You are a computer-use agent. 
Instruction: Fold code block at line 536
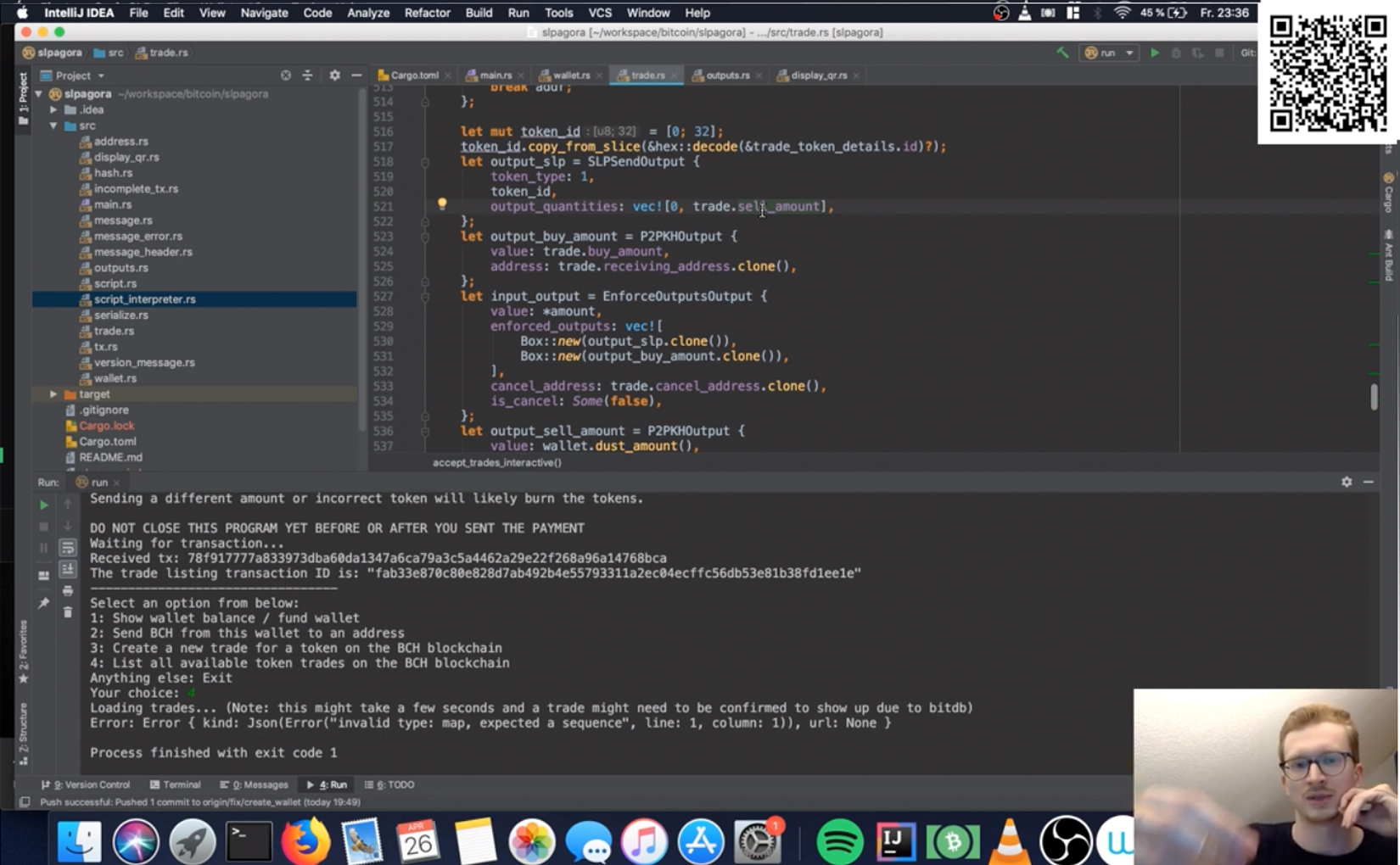pyautogui.click(x=425, y=431)
